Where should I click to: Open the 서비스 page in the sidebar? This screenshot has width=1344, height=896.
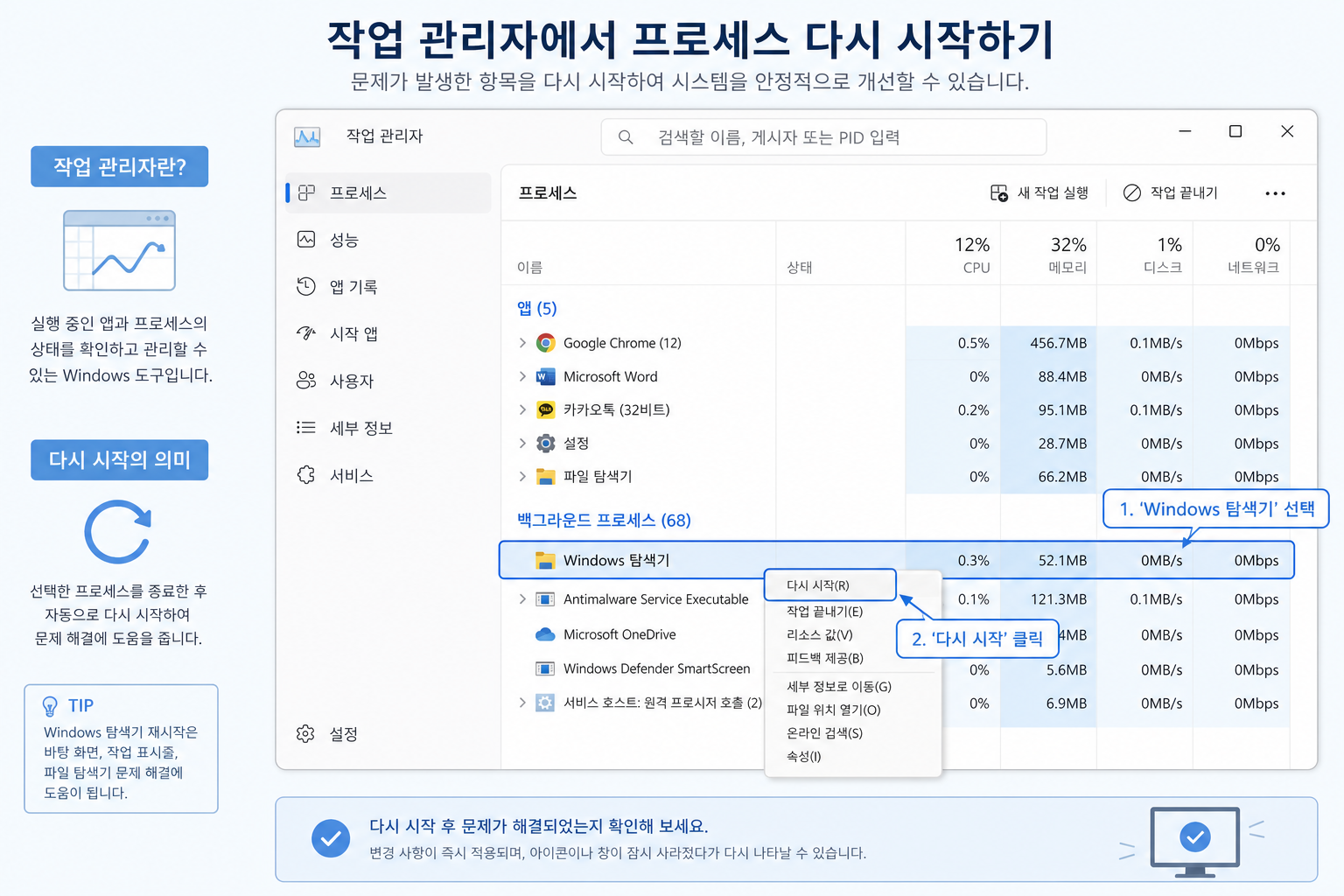[x=388, y=475]
